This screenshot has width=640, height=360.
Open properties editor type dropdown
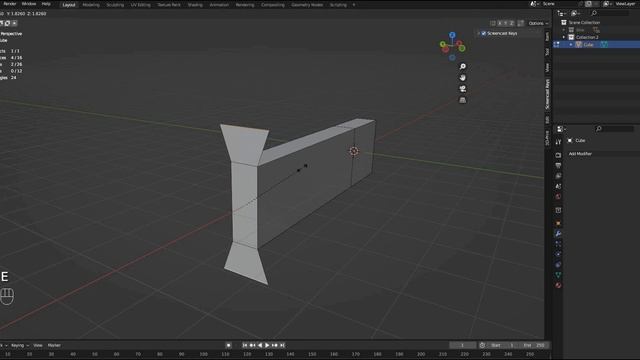click(562, 129)
